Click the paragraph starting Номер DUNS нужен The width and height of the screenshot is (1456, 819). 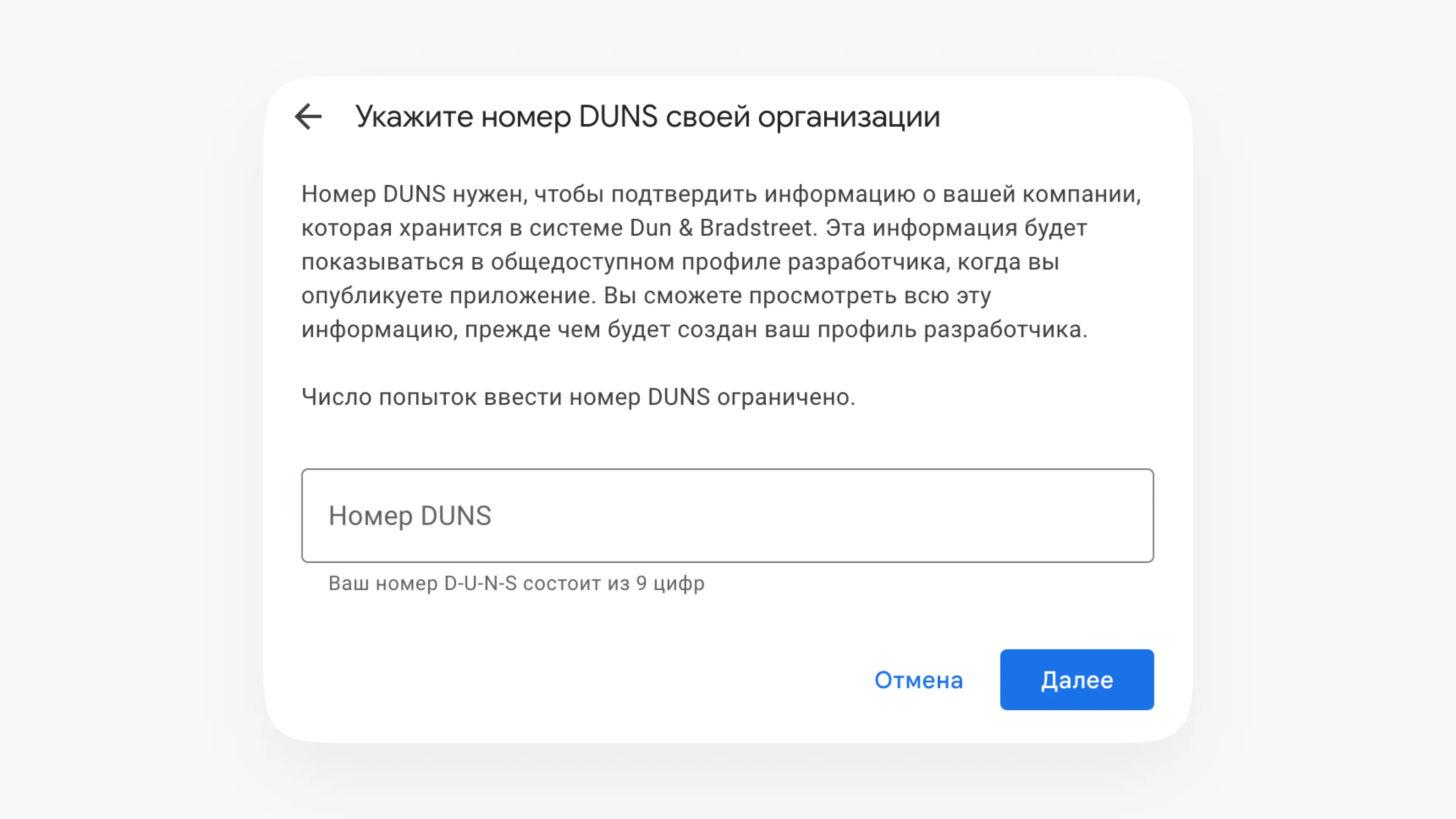721,262
